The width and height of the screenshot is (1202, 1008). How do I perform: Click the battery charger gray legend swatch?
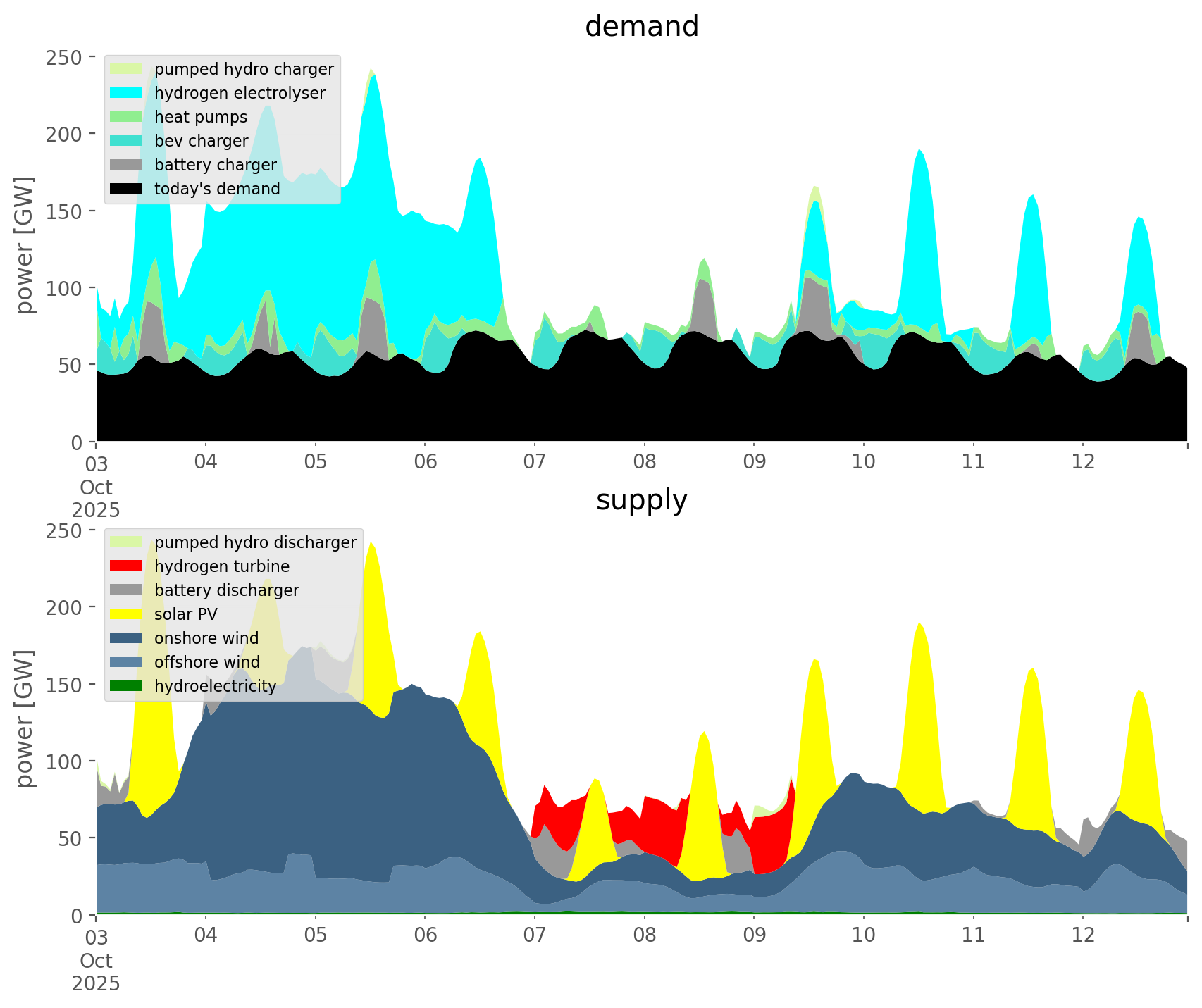pos(126,165)
